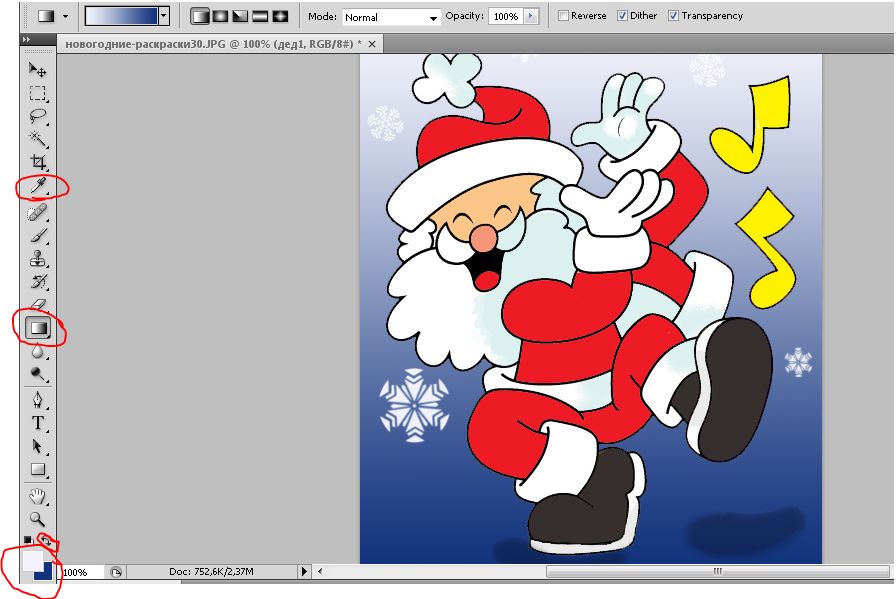This screenshot has width=896, height=599.
Task: Select the Eraser tool
Action: click(38, 304)
